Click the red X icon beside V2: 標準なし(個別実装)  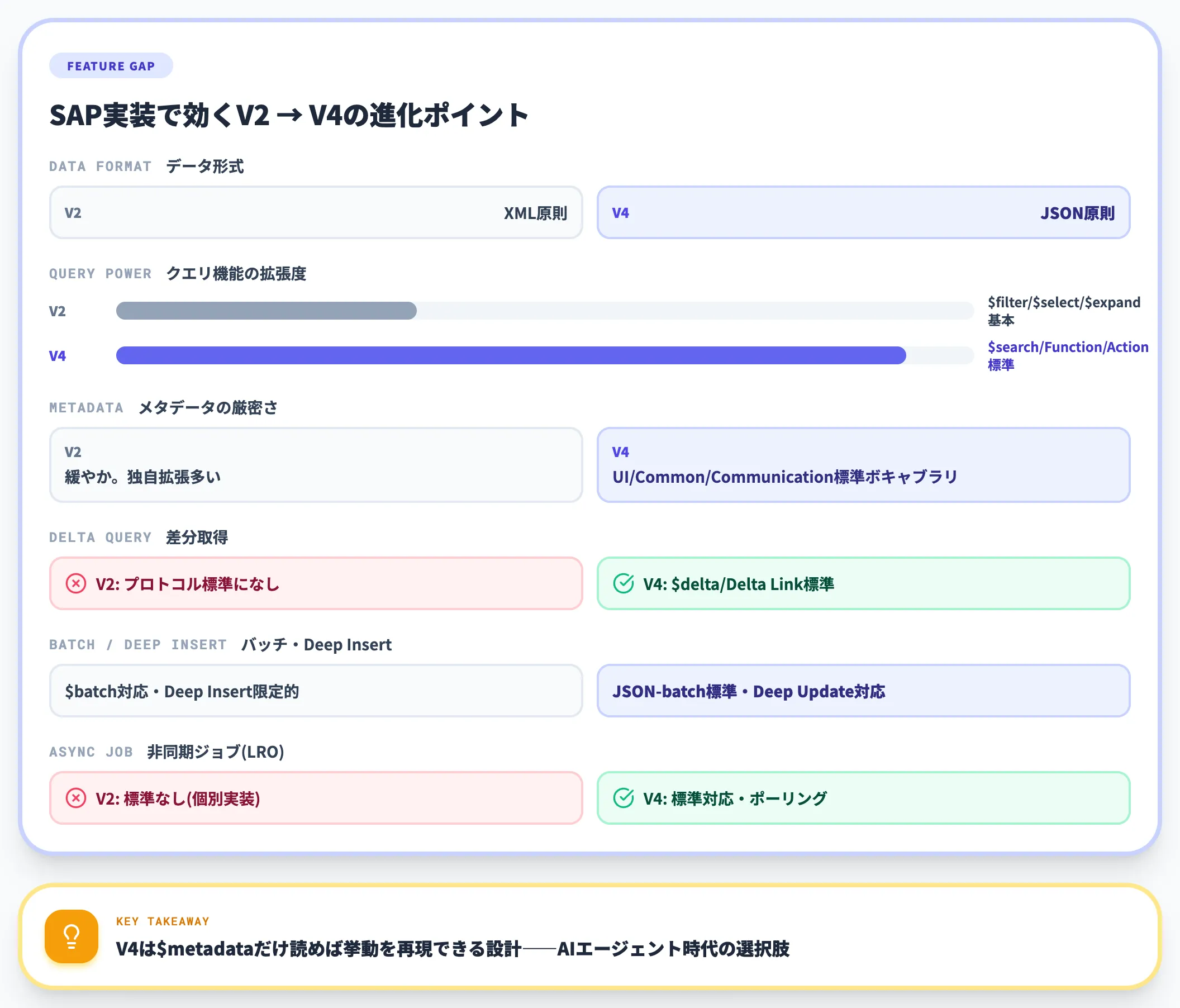coord(76,798)
